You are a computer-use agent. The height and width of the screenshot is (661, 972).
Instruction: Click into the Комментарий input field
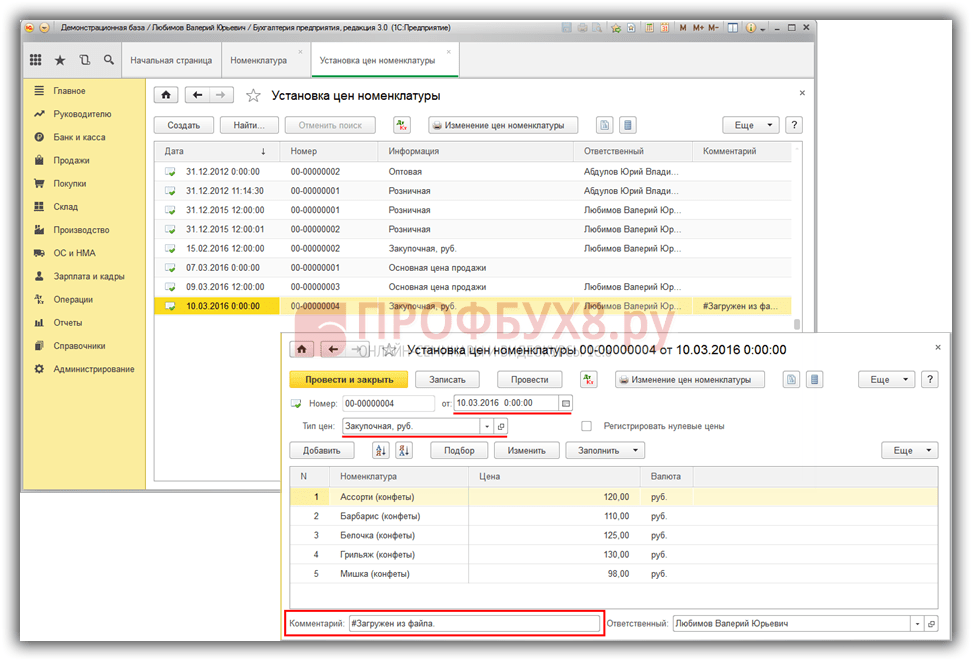[474, 623]
